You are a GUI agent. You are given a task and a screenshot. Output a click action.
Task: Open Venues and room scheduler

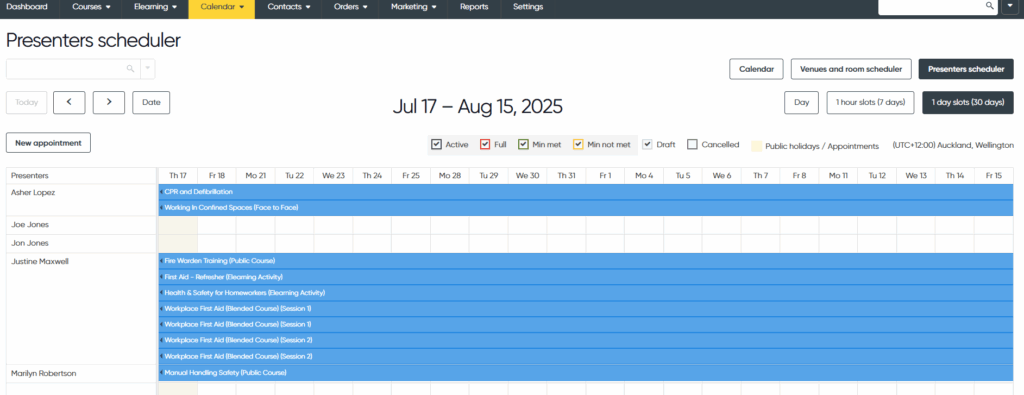(x=851, y=69)
